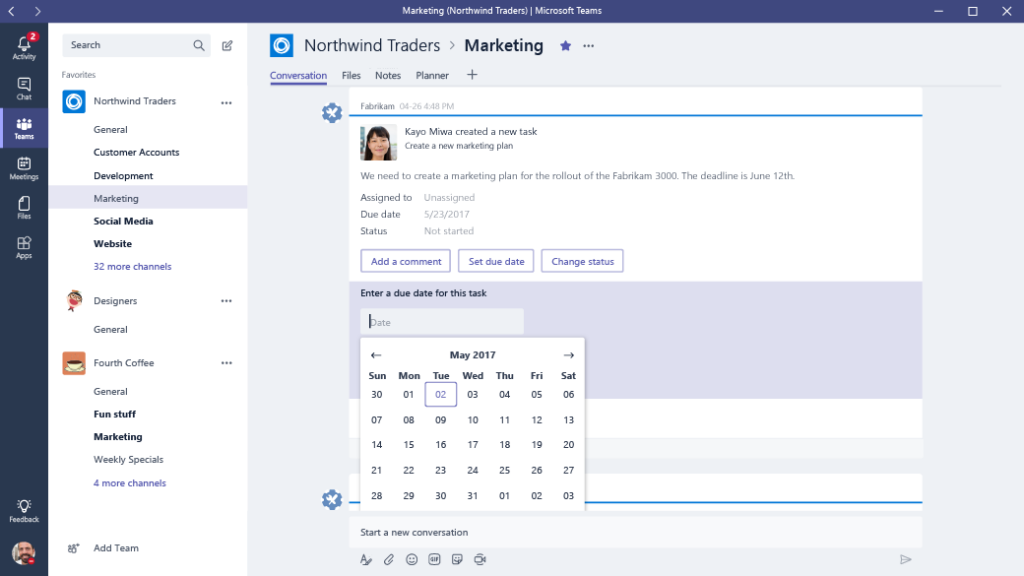Open more options beside Marketing title
Image resolution: width=1024 pixels, height=576 pixels.
tap(588, 46)
